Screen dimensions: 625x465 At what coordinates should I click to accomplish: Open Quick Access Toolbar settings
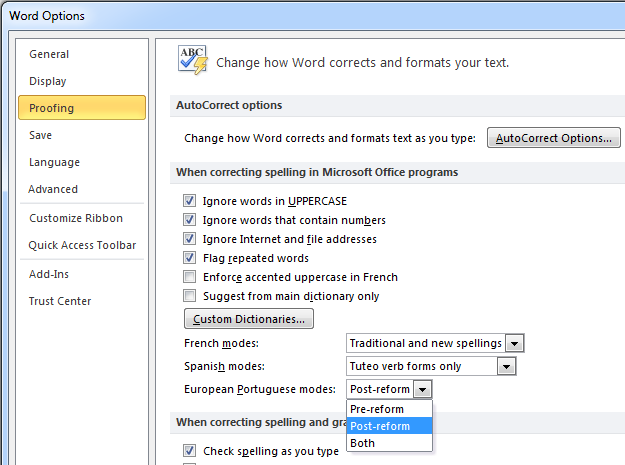coord(82,245)
